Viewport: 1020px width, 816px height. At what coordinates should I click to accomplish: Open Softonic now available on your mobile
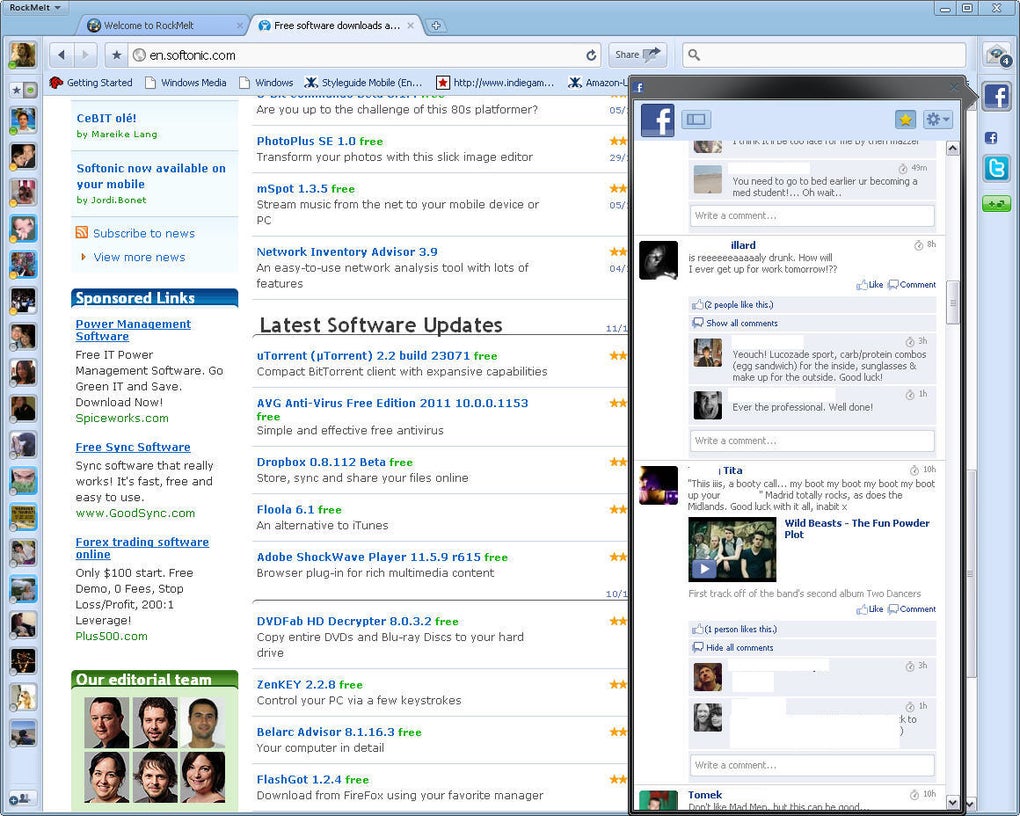(151, 176)
